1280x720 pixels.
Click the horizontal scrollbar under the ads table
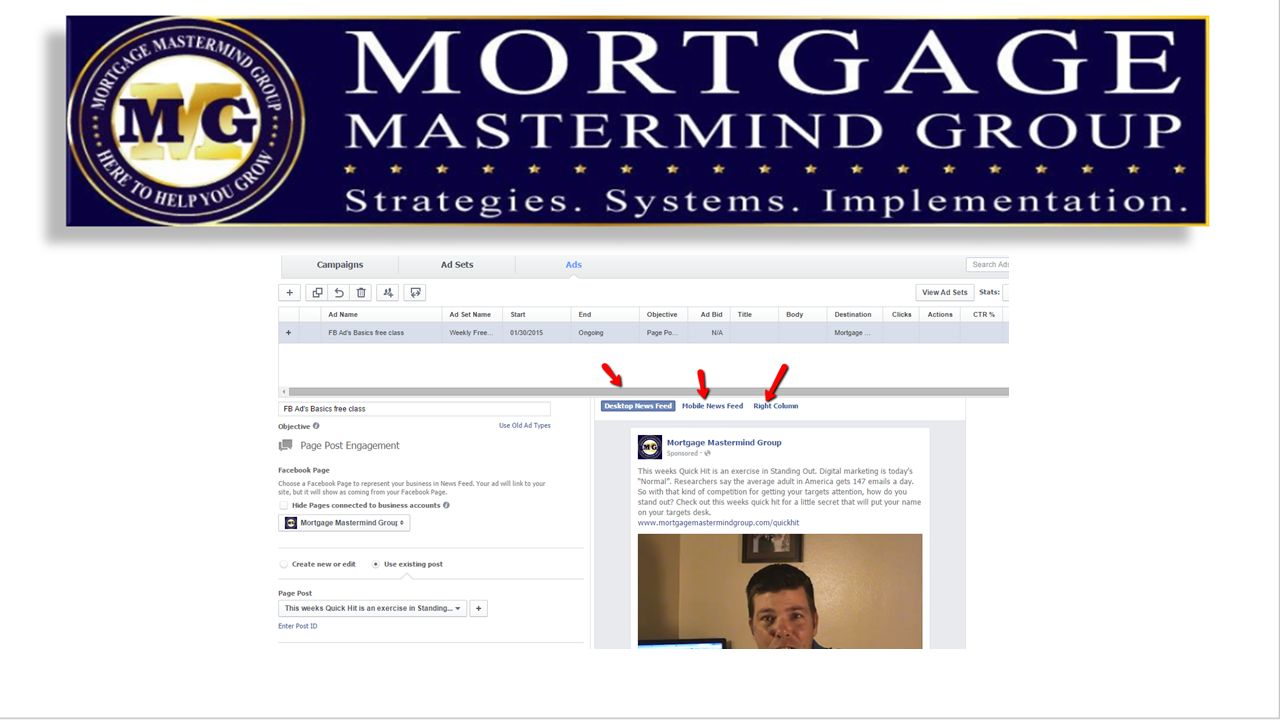pyautogui.click(x=648, y=392)
